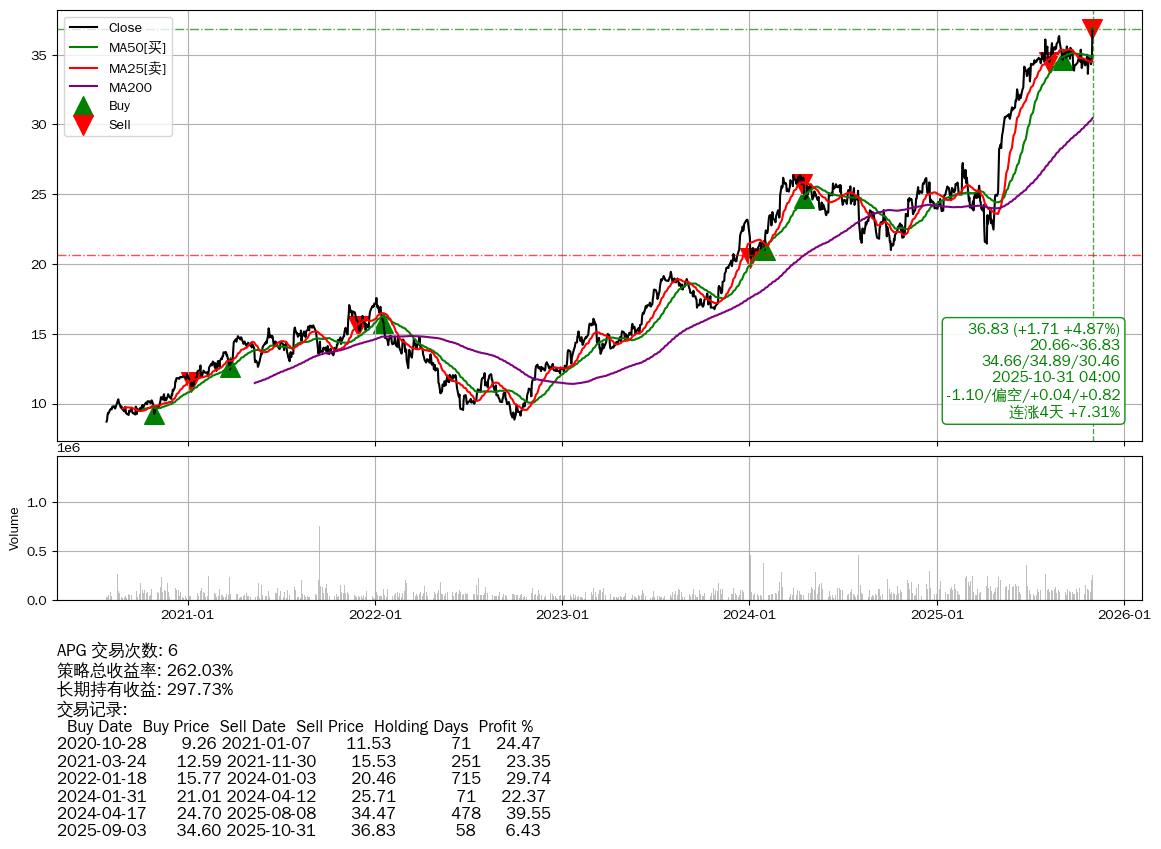Click the Buy marker near January 2022

tap(384, 323)
